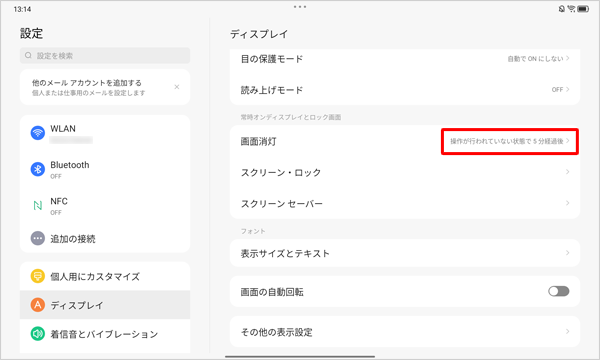Screen dimensions: 600x360
Task: Open その他の表示設定 chevron
Action: point(568,332)
